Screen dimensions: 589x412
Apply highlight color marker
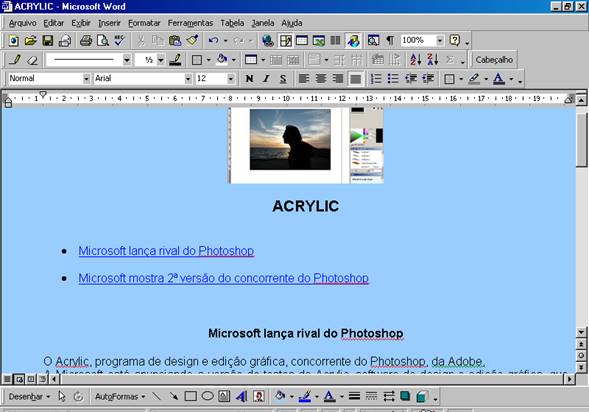[474, 78]
